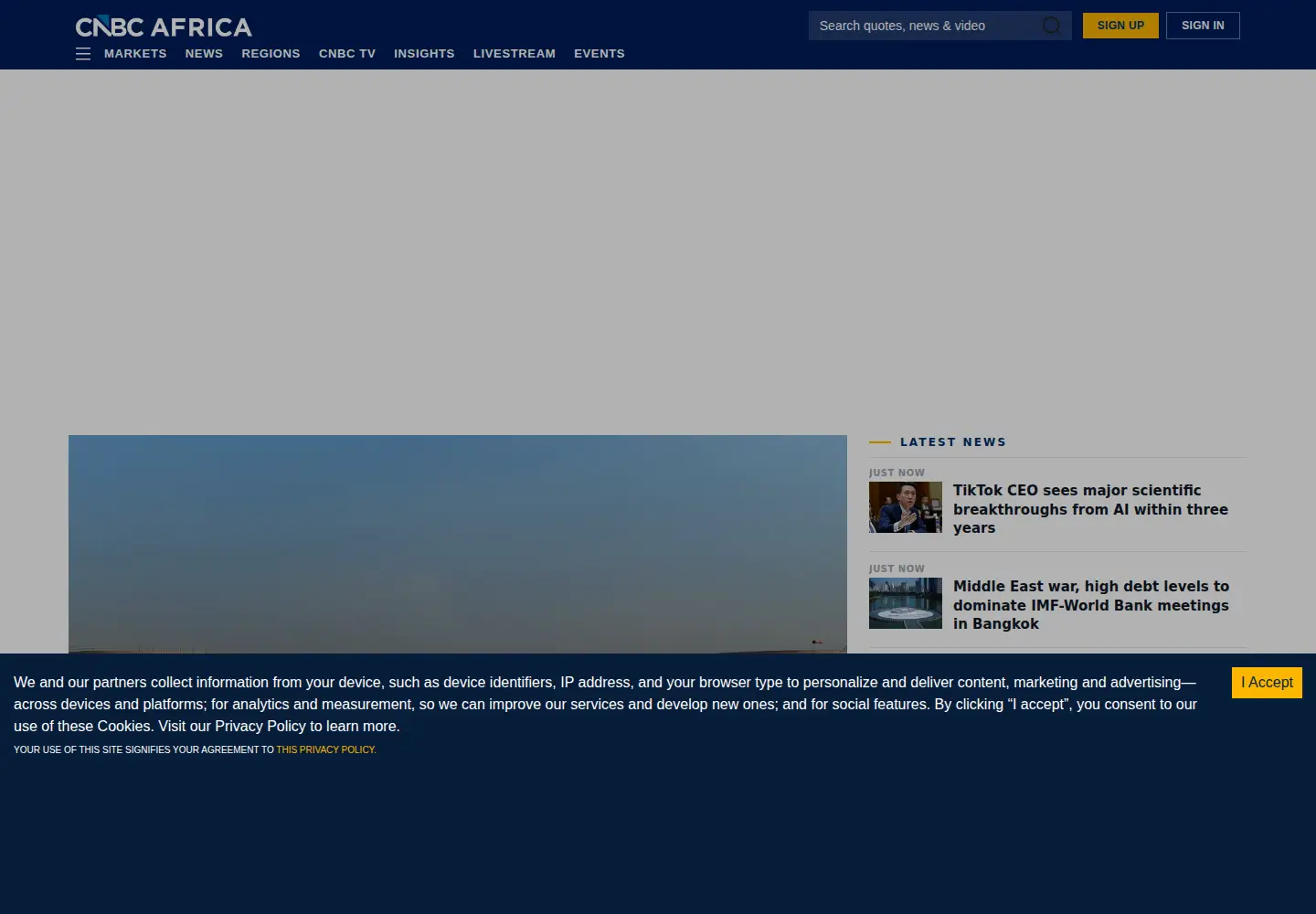Screen dimensions: 1316x914
Task: Open the hamburger menu icon
Action: point(83,54)
